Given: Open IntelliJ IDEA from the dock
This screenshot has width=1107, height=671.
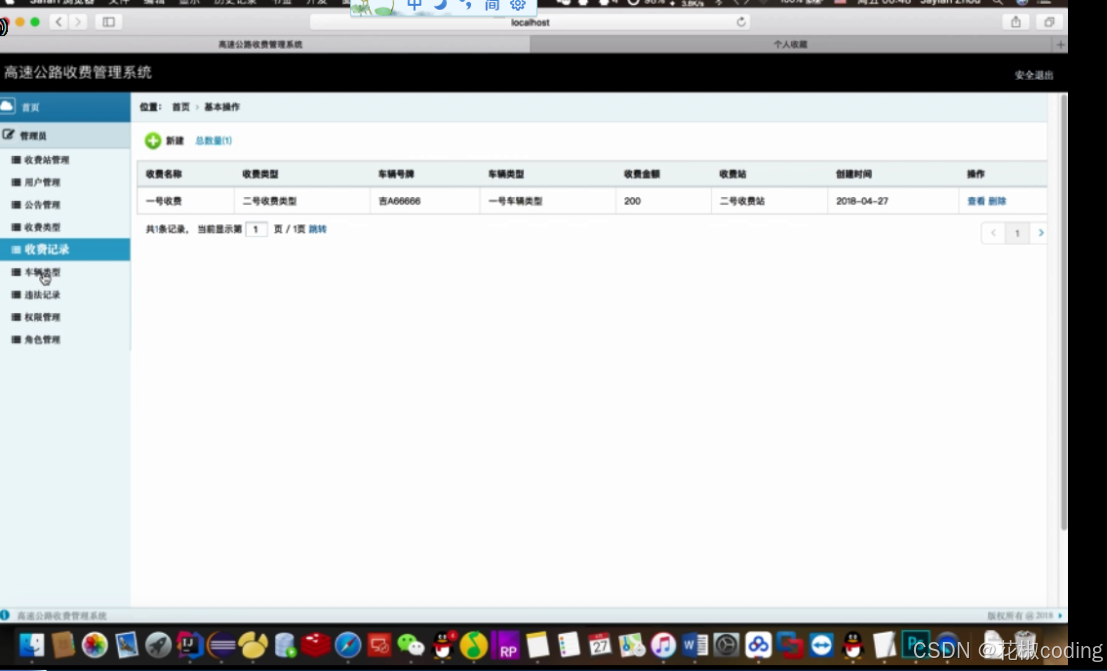Looking at the screenshot, I should pos(189,645).
